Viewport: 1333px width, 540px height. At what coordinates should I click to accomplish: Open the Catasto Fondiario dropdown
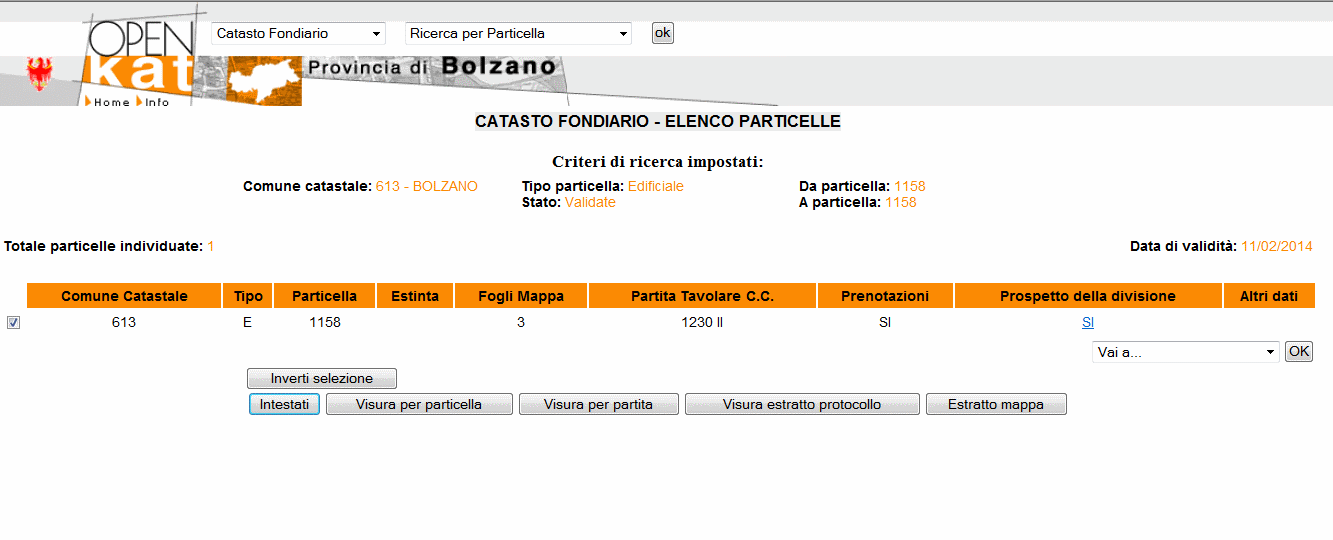point(298,34)
